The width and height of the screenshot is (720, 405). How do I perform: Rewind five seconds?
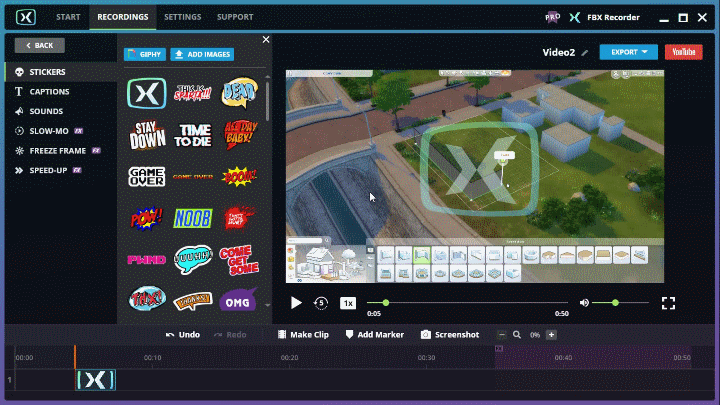321,303
